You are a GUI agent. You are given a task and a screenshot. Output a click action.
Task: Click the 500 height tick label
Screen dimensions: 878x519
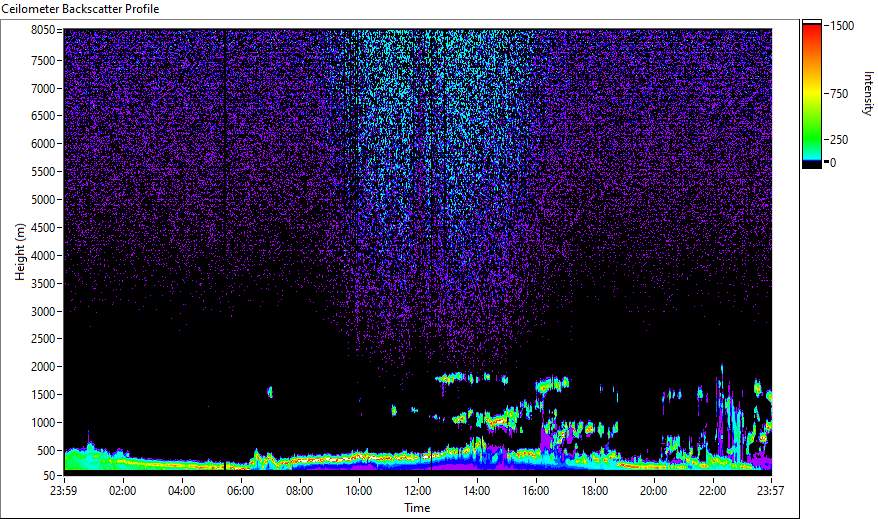tap(46, 451)
